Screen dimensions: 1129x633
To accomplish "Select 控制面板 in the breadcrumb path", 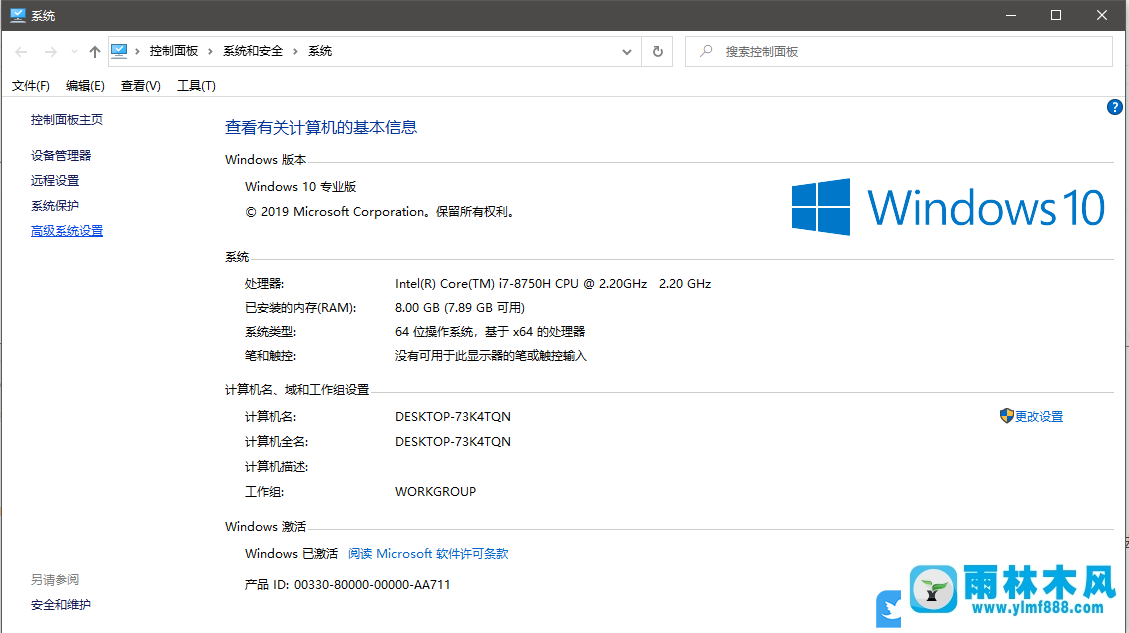I will click(x=174, y=51).
